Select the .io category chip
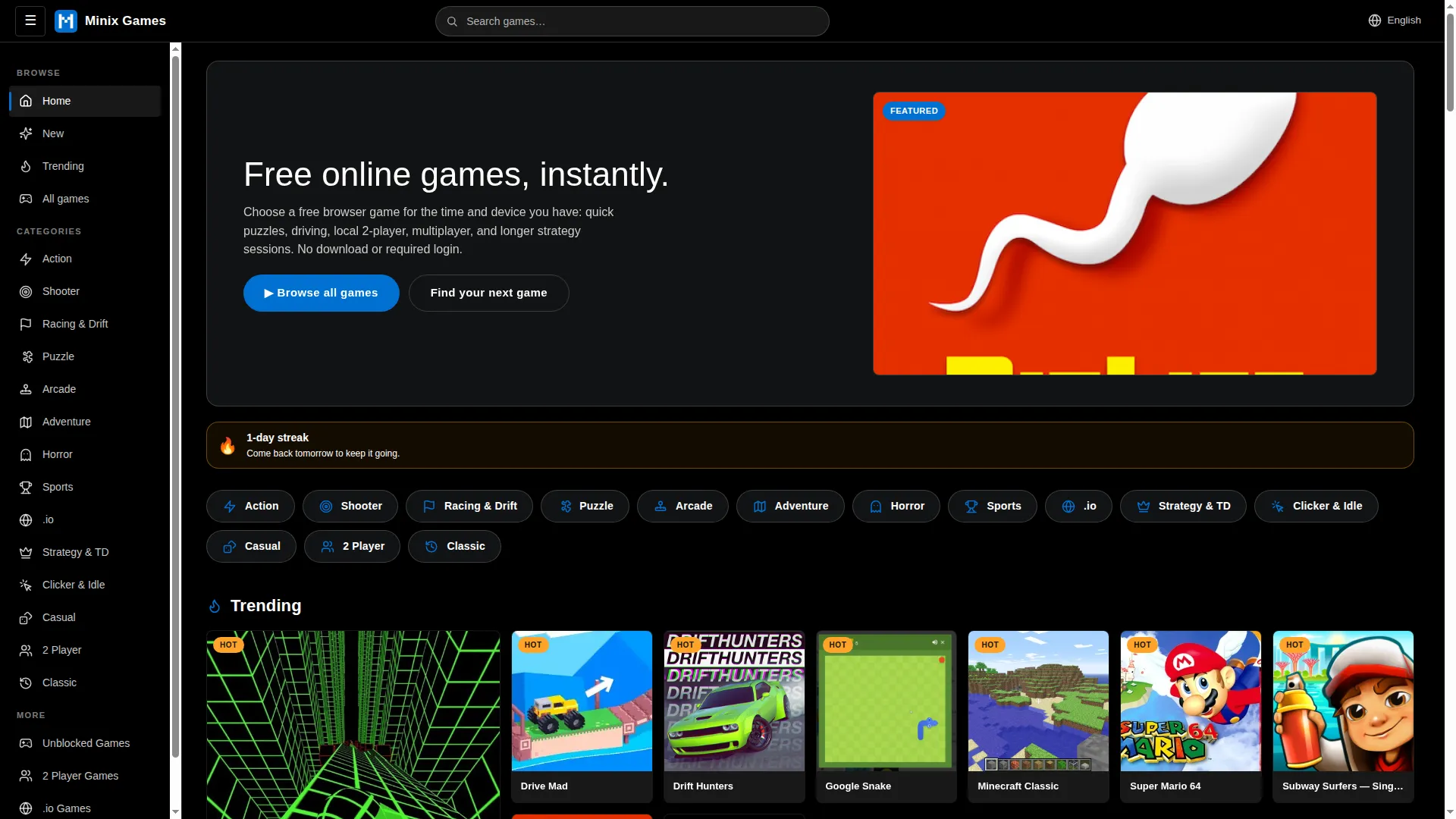The height and width of the screenshot is (819, 1456). pos(1078,506)
